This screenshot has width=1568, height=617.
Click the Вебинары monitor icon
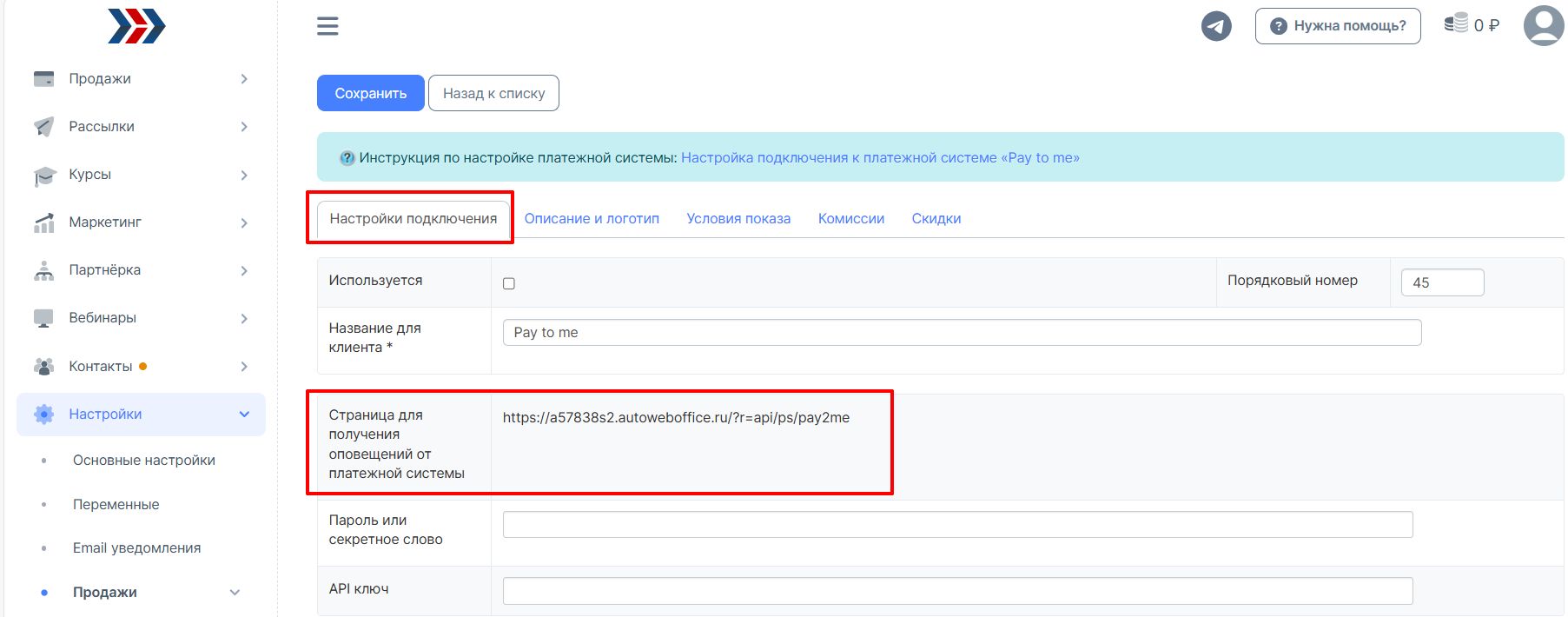(43, 319)
